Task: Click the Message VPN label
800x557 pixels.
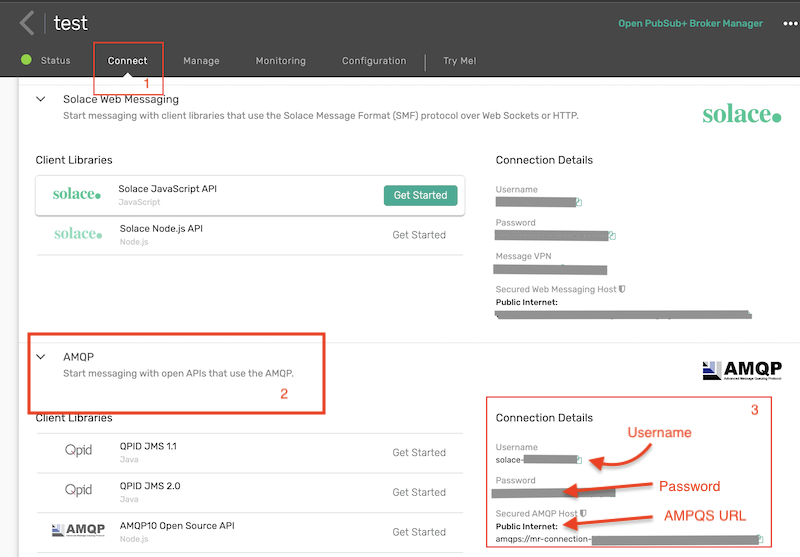Action: coord(523,256)
